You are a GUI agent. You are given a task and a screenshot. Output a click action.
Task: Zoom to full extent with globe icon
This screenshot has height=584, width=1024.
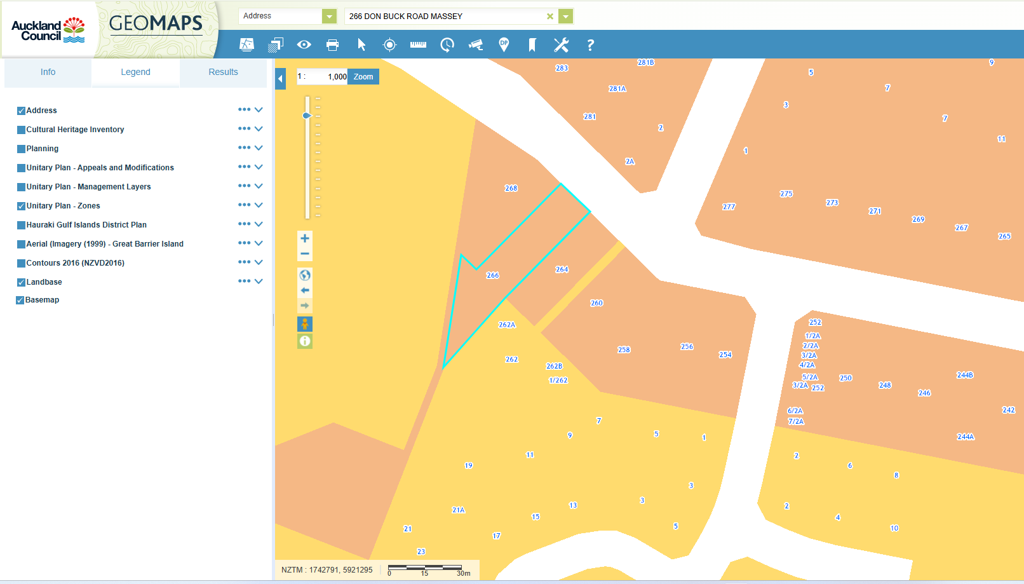point(305,275)
